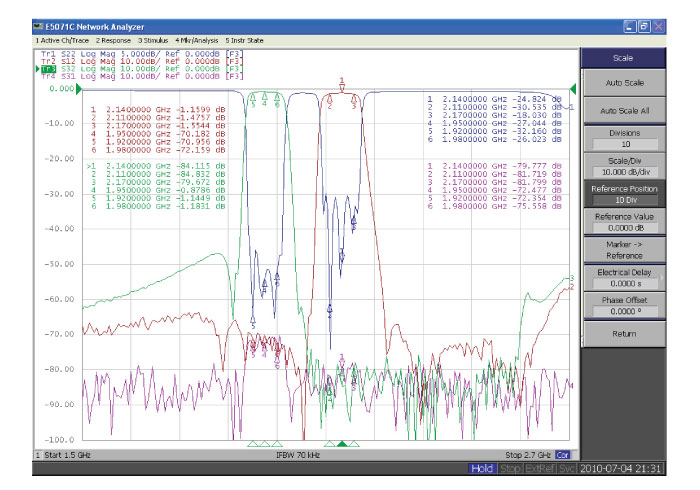This screenshot has height=490, width=700.
Task: Edit Phase Offset value 0.0000 °
Action: point(625,311)
